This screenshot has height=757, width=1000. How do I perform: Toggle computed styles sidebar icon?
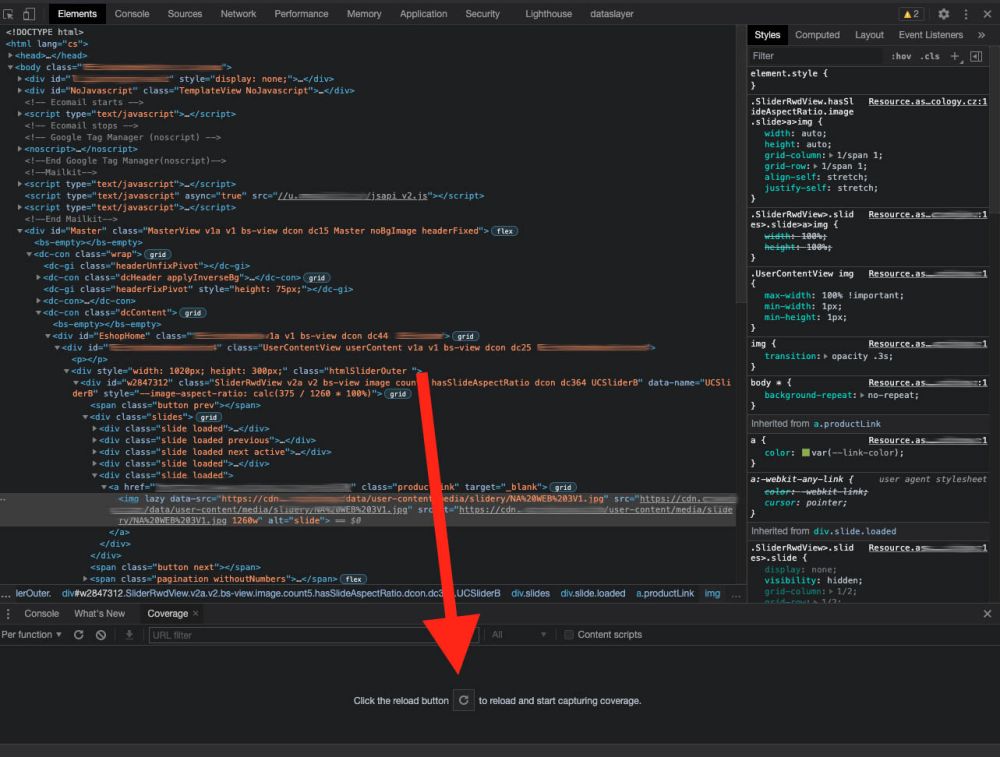[x=976, y=56]
